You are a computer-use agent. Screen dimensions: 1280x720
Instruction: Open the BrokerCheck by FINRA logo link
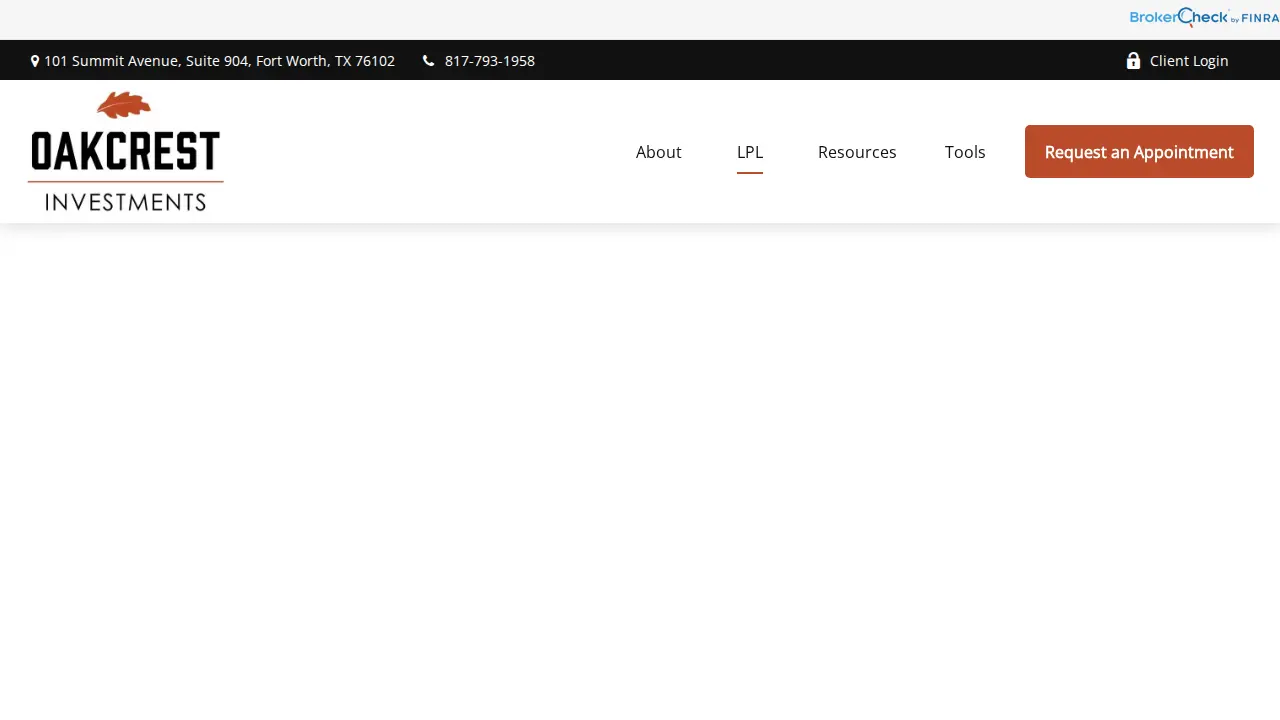coord(1204,17)
